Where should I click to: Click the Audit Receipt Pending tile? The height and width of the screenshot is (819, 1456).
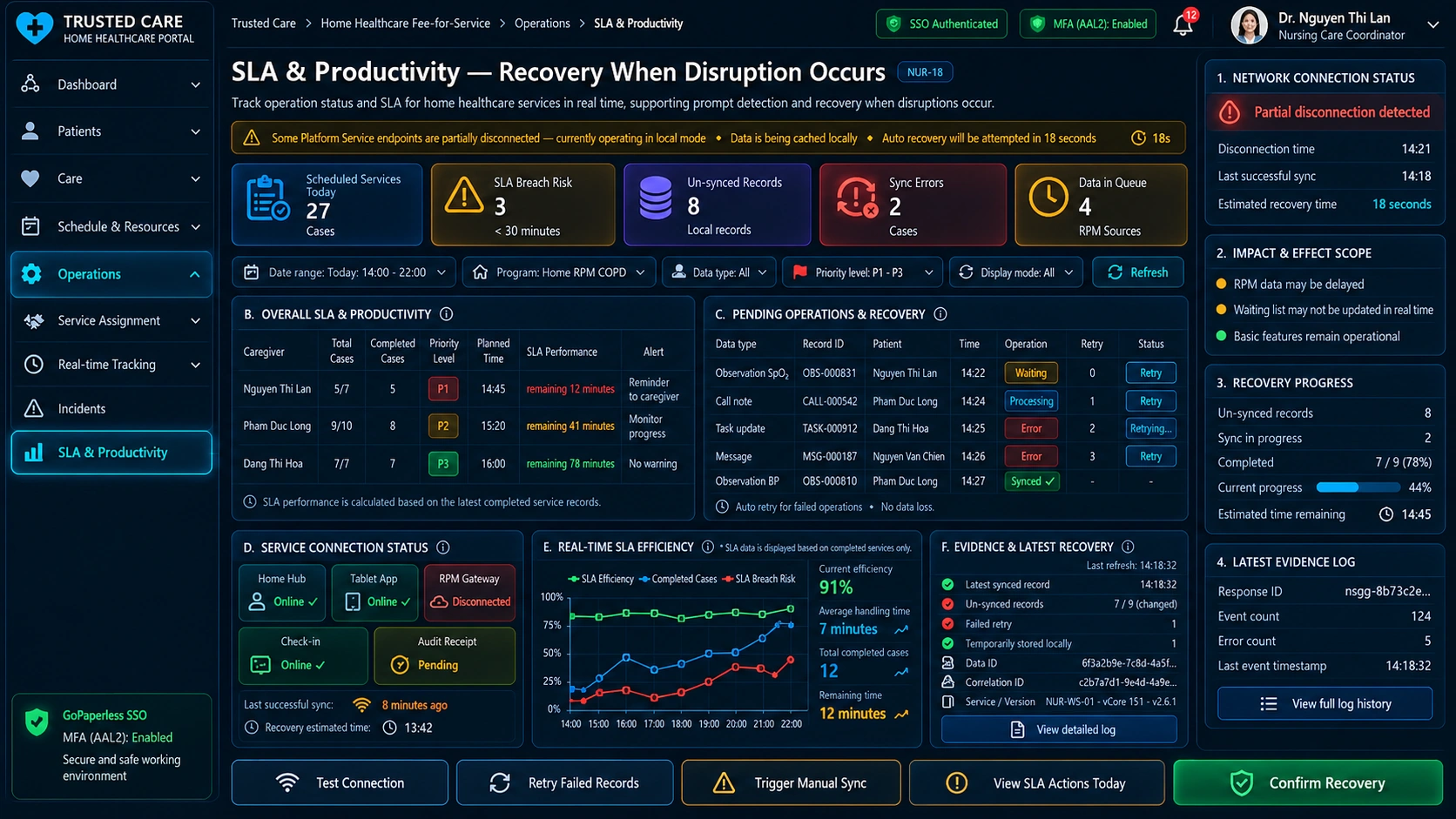point(444,655)
